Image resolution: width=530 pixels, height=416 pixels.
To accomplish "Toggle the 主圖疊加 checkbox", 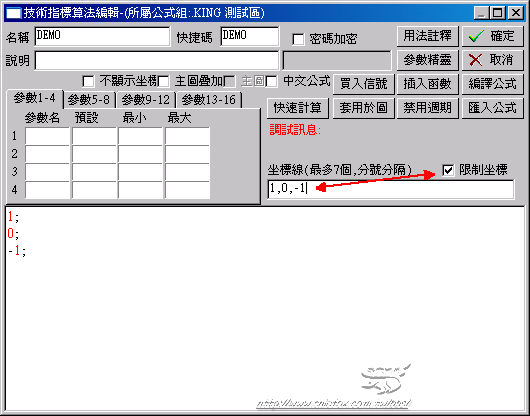I will [x=164, y=81].
